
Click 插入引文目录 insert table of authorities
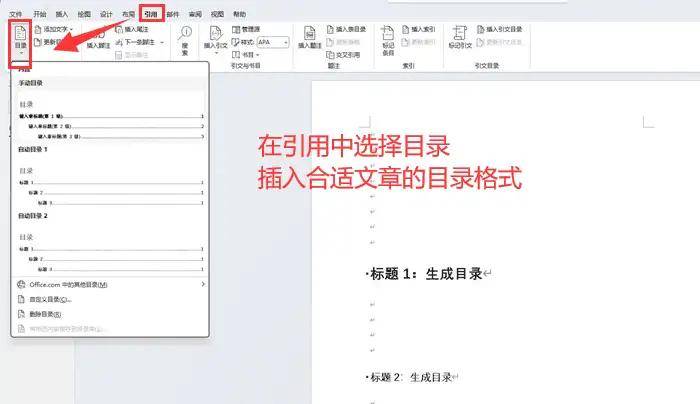tap(500, 29)
